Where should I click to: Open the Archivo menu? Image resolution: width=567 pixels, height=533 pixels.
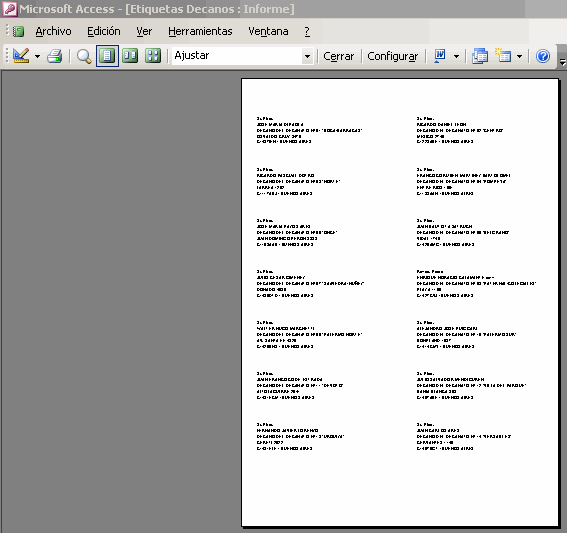click(x=53, y=31)
